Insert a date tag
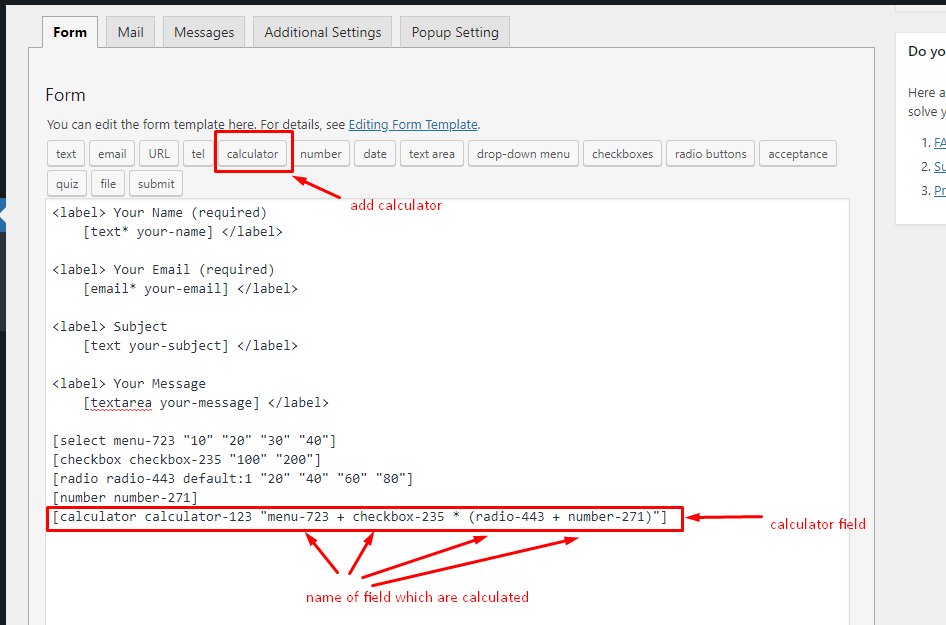This screenshot has width=946, height=625. [375, 154]
